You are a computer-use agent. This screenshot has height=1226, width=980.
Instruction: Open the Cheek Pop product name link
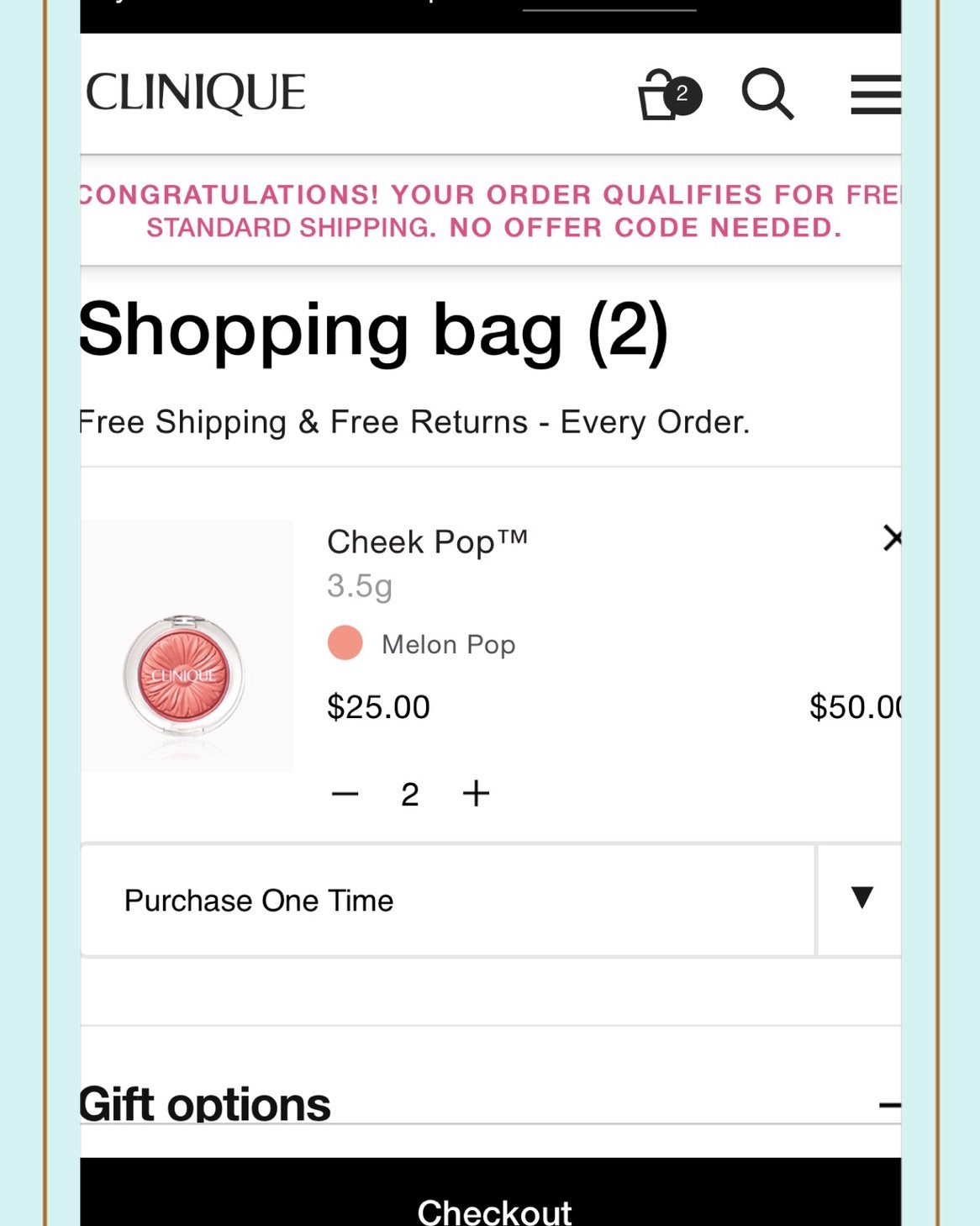pyautogui.click(x=427, y=542)
